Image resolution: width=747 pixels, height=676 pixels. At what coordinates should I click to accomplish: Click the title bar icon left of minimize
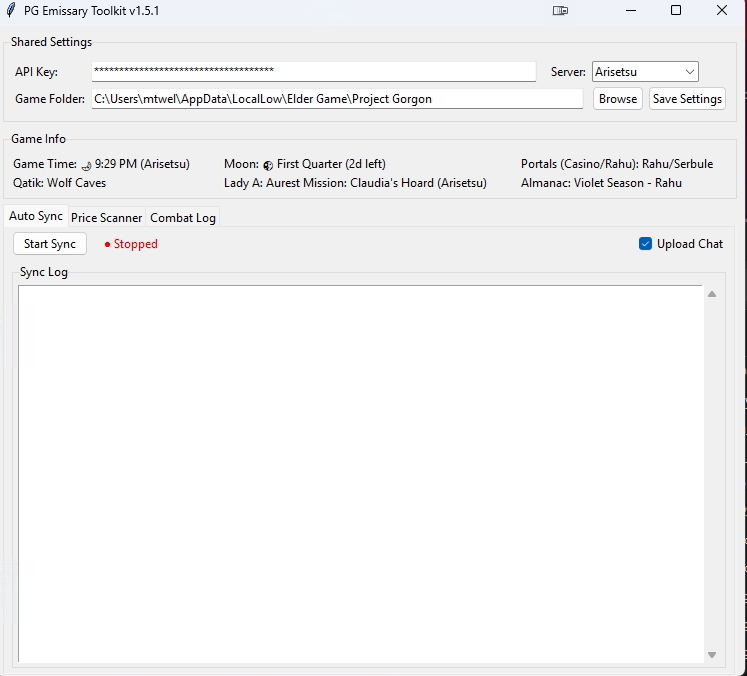tap(560, 11)
